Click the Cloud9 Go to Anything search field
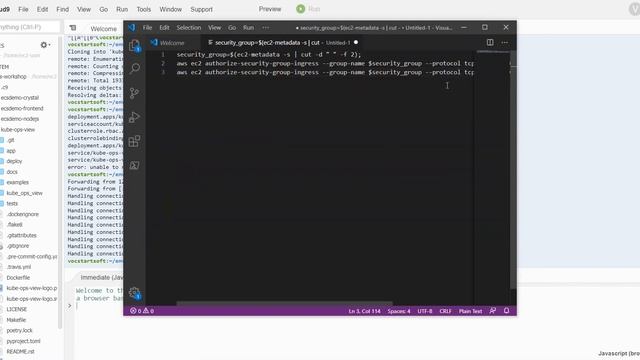 click(29, 27)
